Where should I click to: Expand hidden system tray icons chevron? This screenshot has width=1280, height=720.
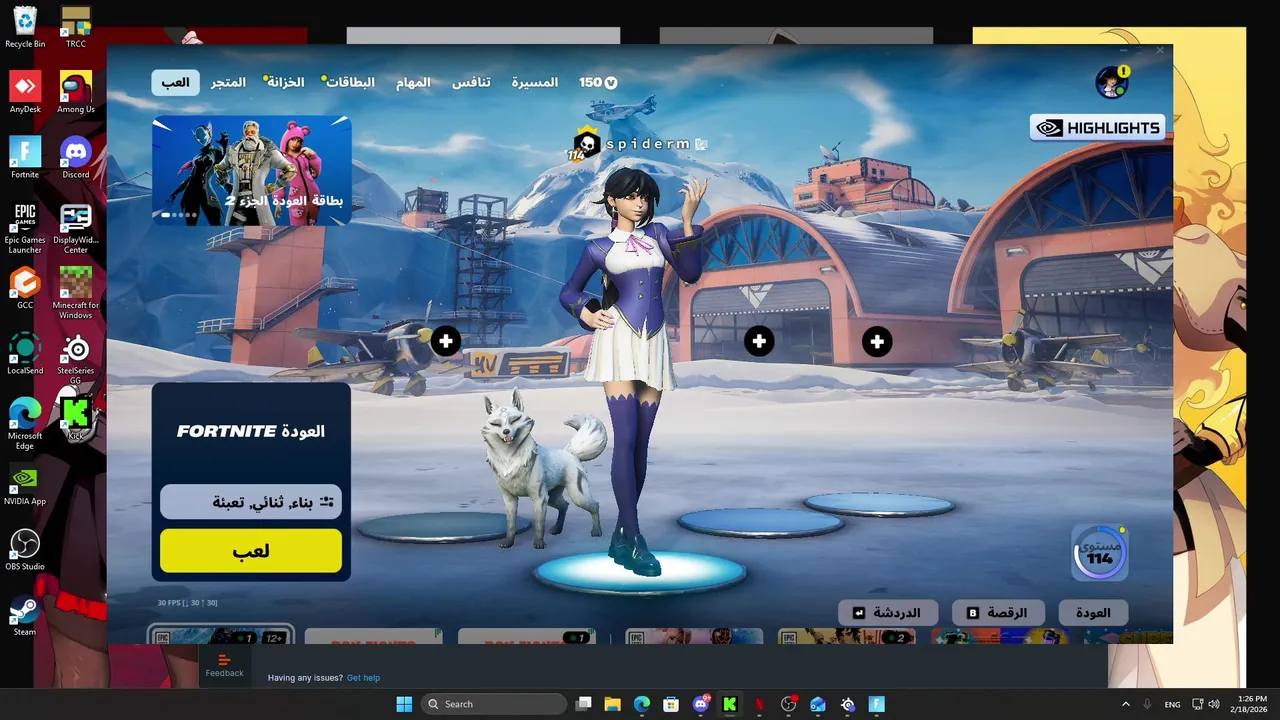pyautogui.click(x=1125, y=704)
